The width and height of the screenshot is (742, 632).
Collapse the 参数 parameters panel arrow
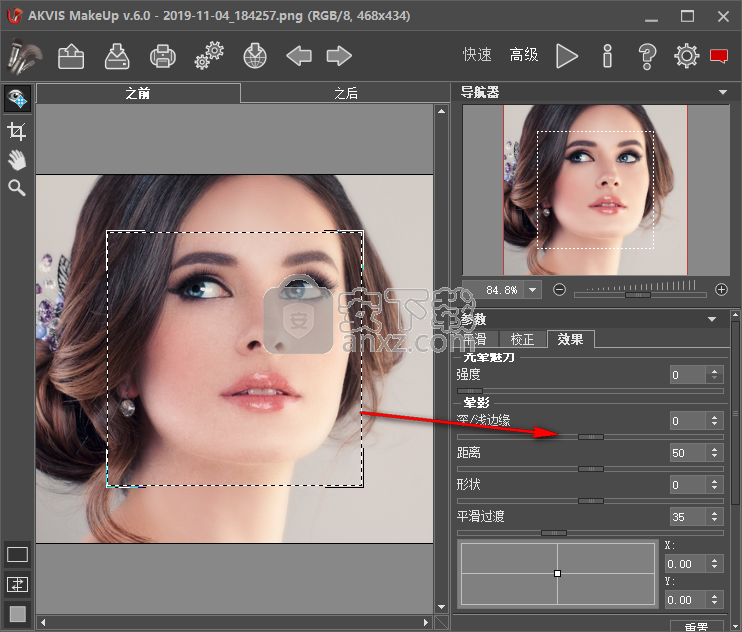[712, 319]
